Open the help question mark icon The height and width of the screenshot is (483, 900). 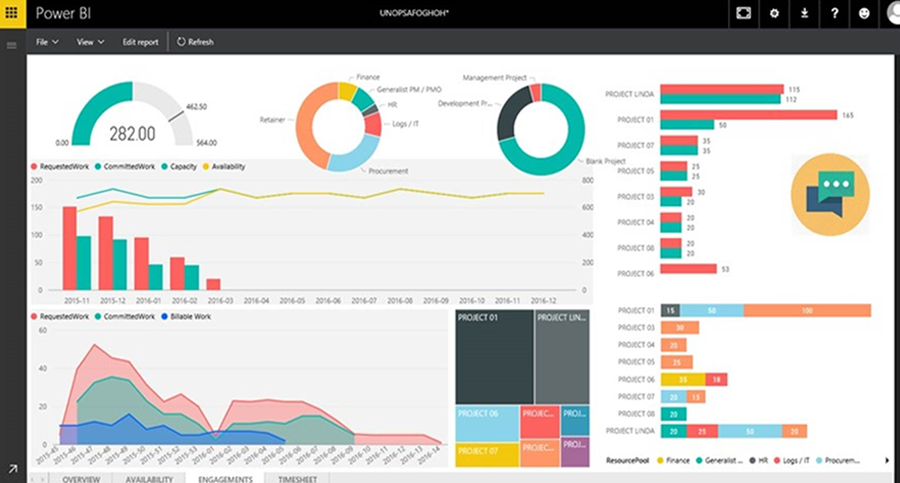pos(834,13)
